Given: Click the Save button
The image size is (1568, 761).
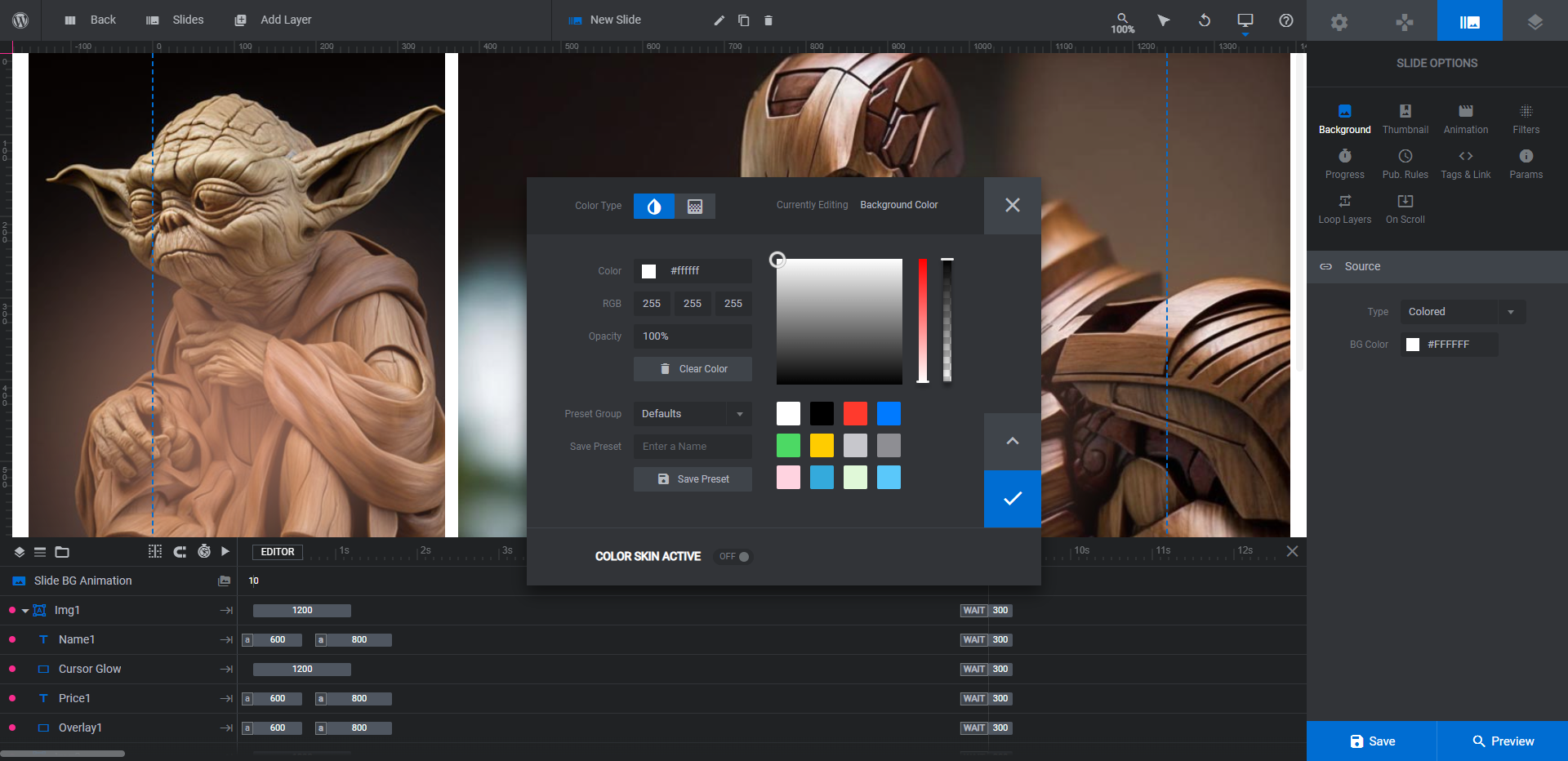Looking at the screenshot, I should 1372,741.
